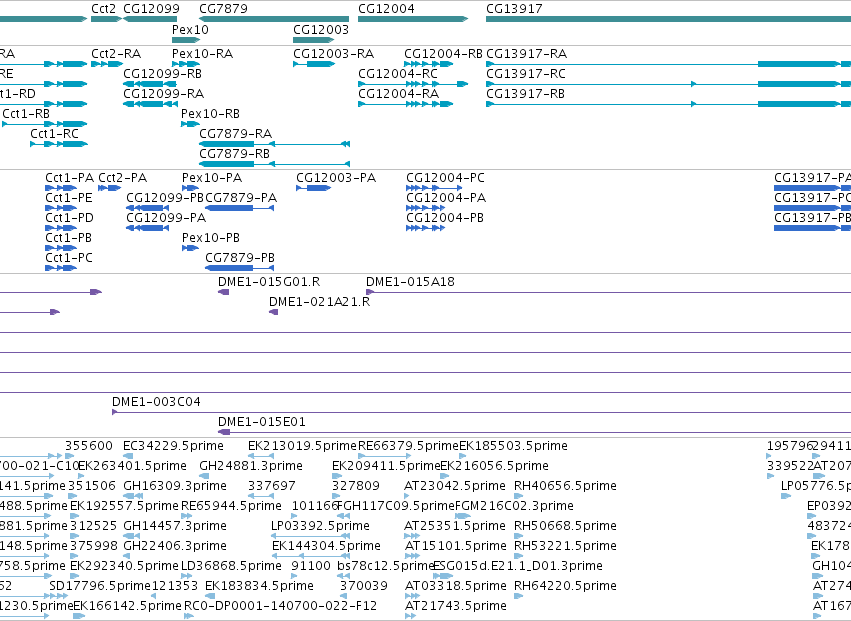Click the DME1-021A21.R feature label
The width and height of the screenshot is (851, 621).
(320, 302)
